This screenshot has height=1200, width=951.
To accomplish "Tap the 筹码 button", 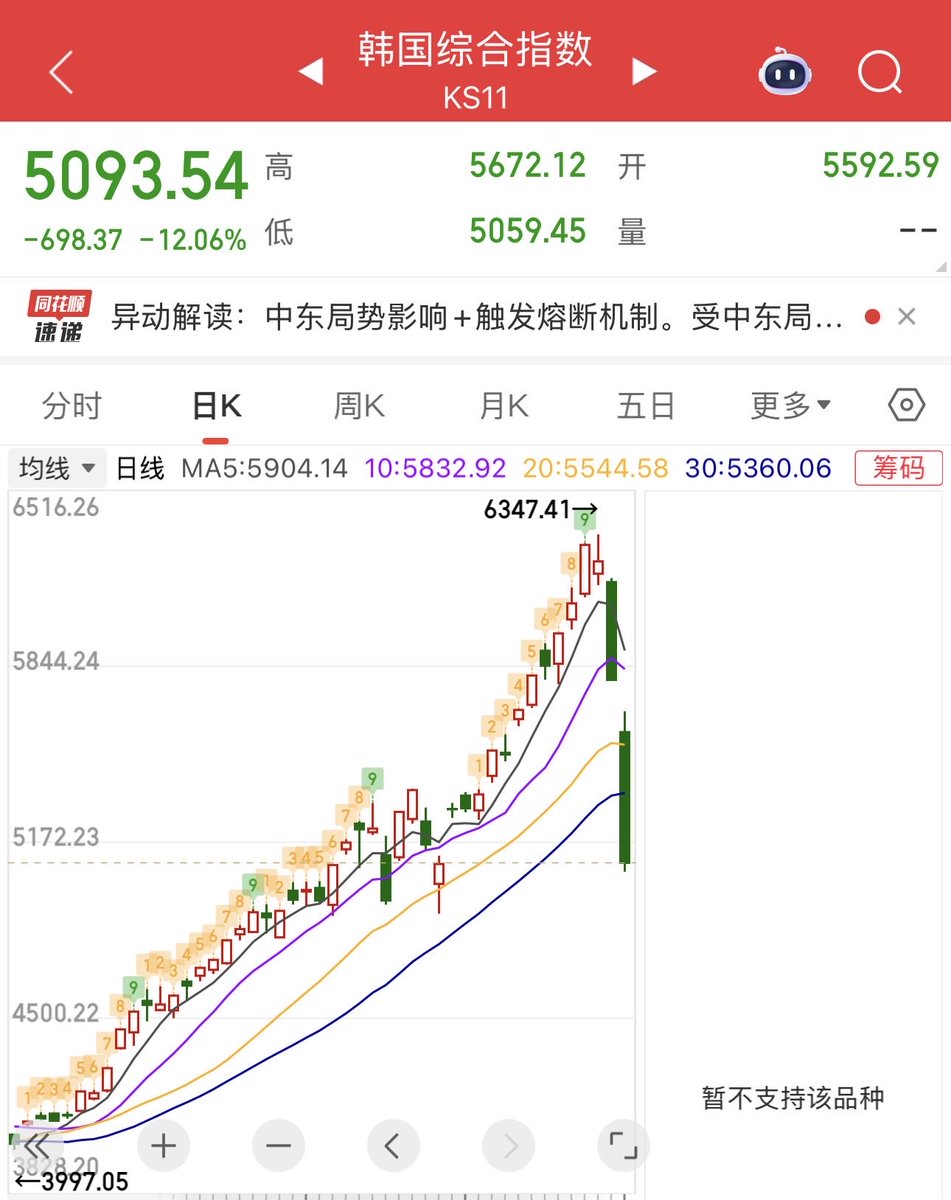I will point(897,467).
